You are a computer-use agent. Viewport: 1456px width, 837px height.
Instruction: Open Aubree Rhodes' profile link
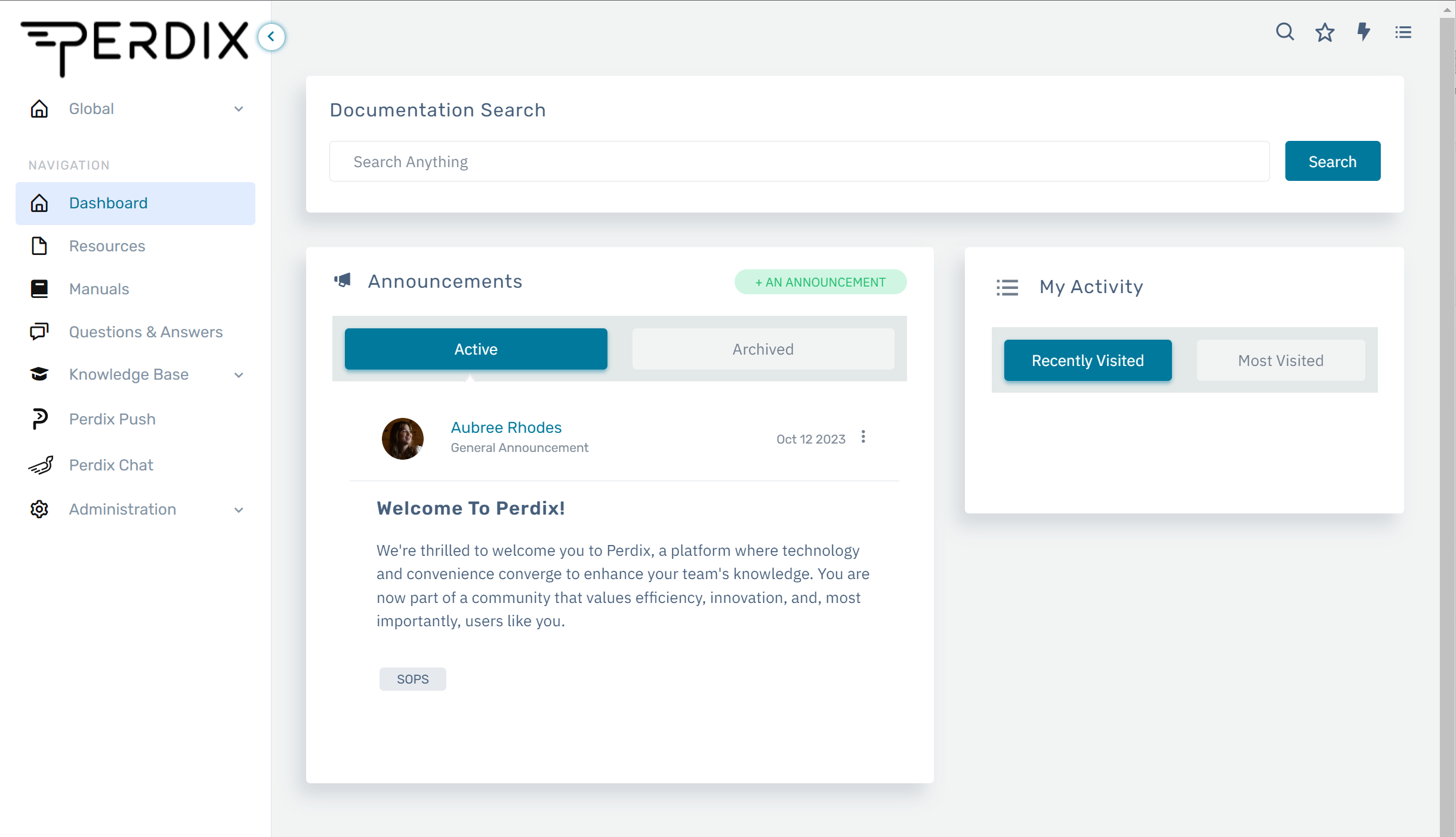click(506, 427)
